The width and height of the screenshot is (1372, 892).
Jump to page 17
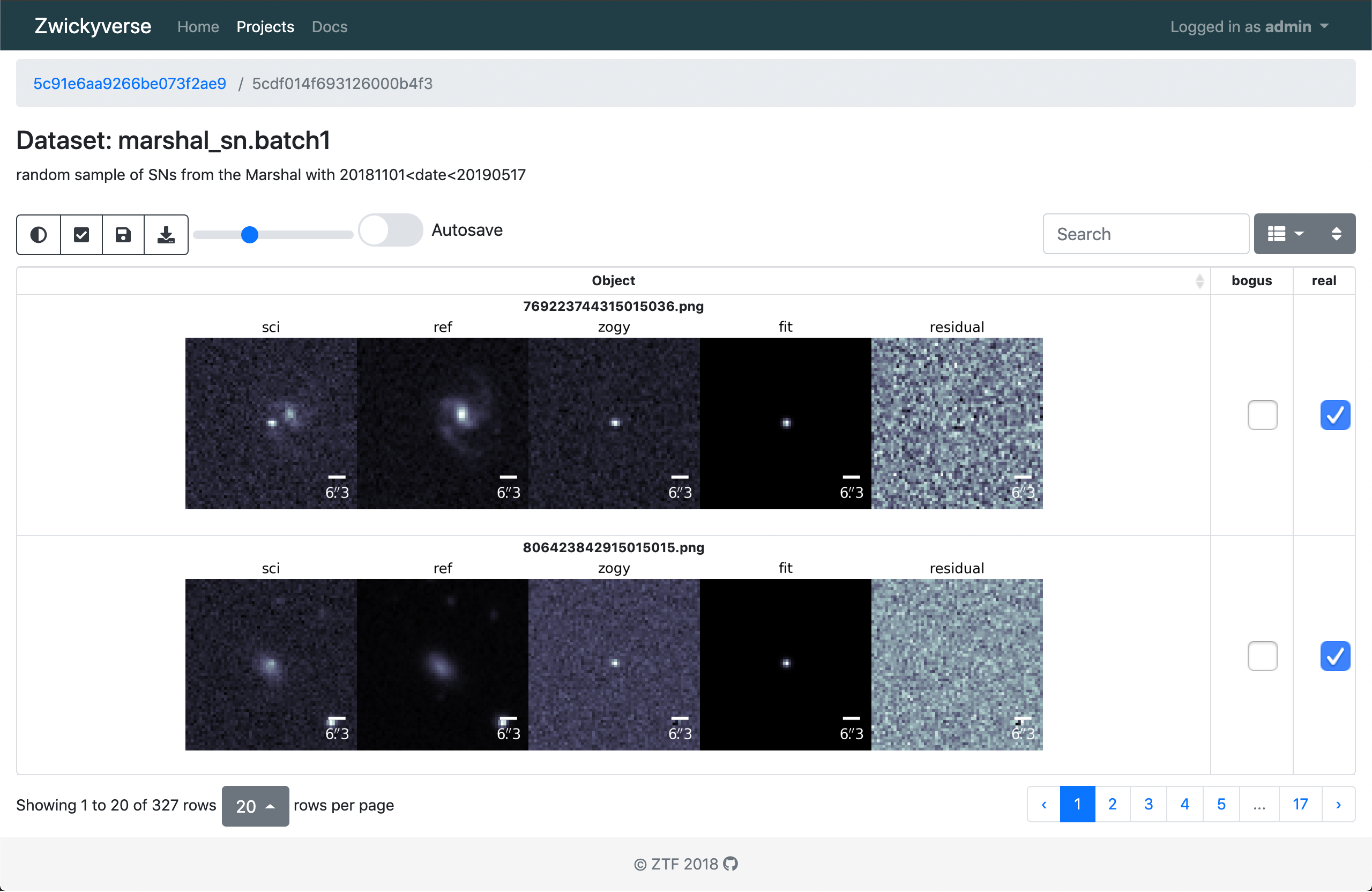[1300, 805]
